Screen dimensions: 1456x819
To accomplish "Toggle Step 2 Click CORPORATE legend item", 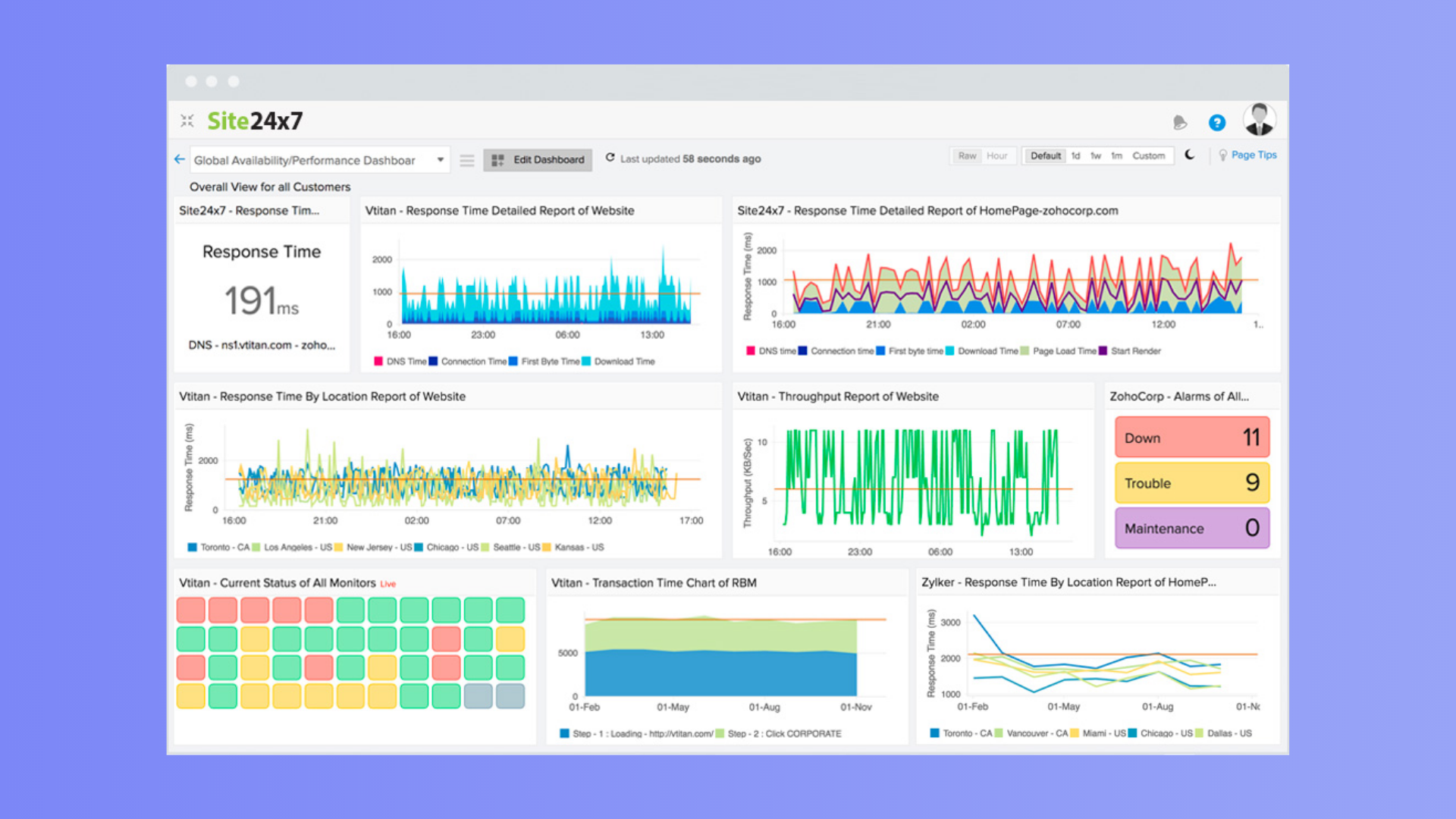I will point(779,733).
